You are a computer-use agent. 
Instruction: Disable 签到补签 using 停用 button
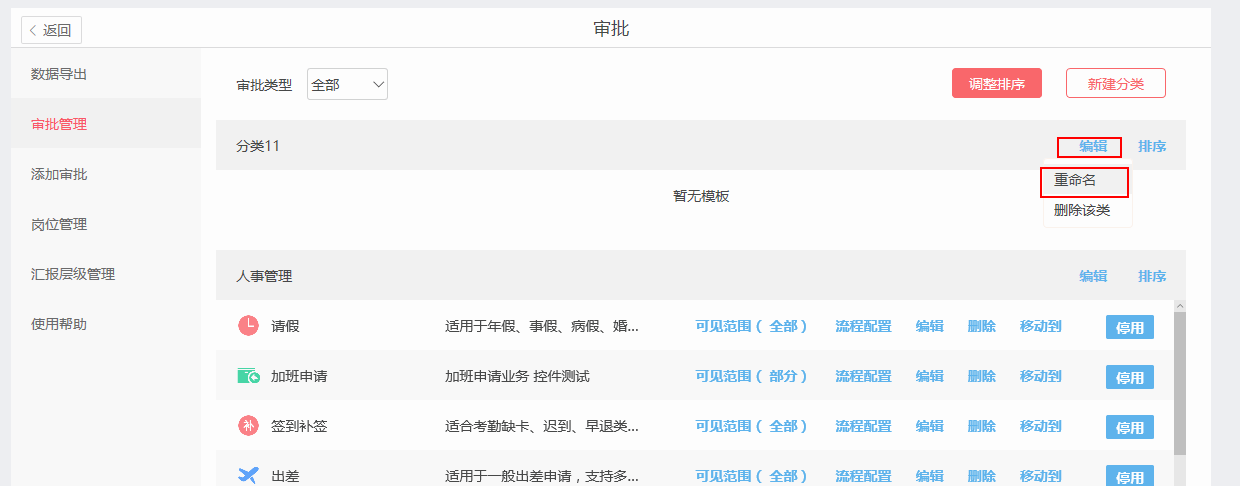[1129, 427]
